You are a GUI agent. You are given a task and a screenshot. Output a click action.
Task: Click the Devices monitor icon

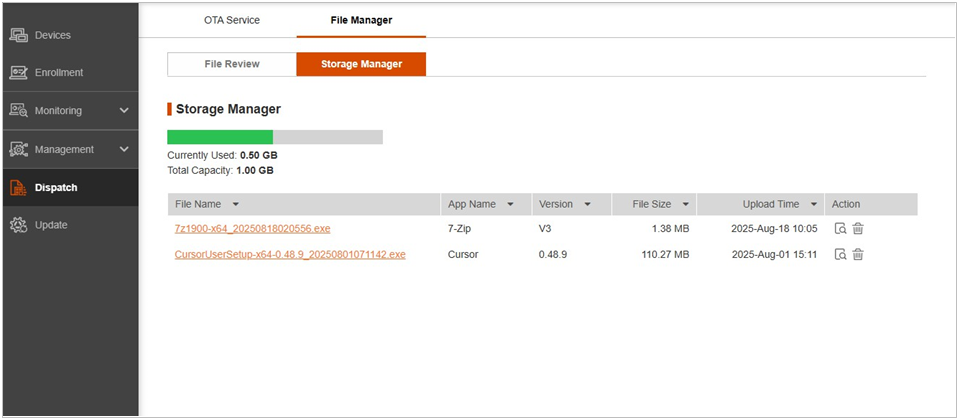coord(18,35)
